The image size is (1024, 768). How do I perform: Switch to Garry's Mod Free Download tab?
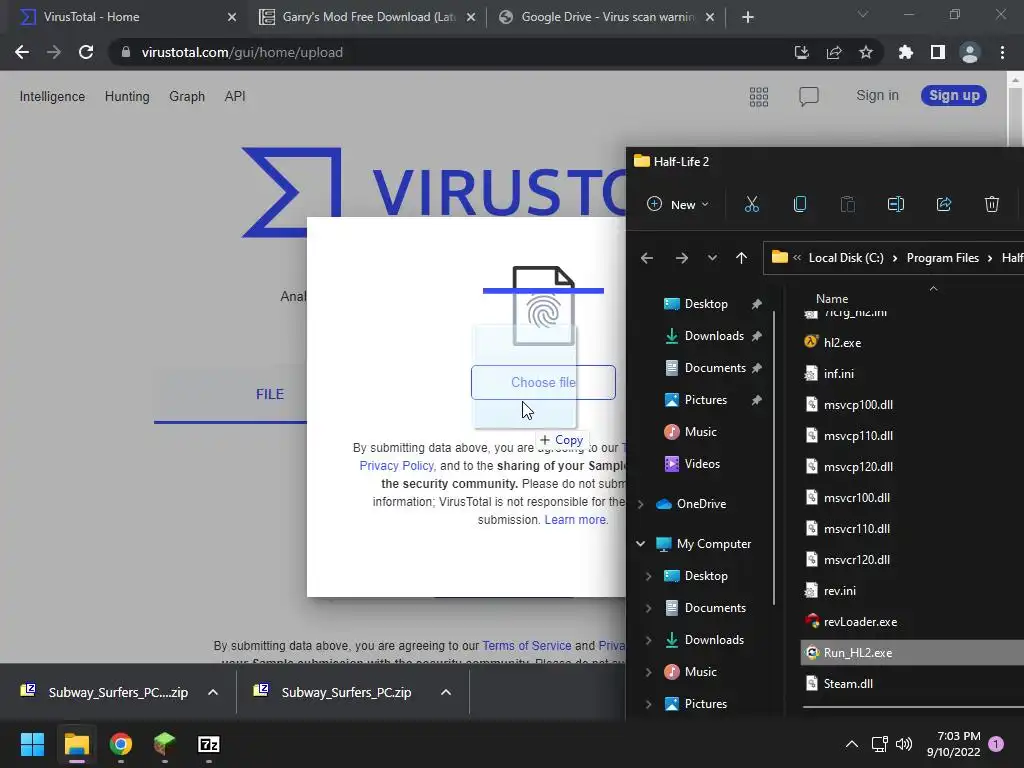click(367, 17)
